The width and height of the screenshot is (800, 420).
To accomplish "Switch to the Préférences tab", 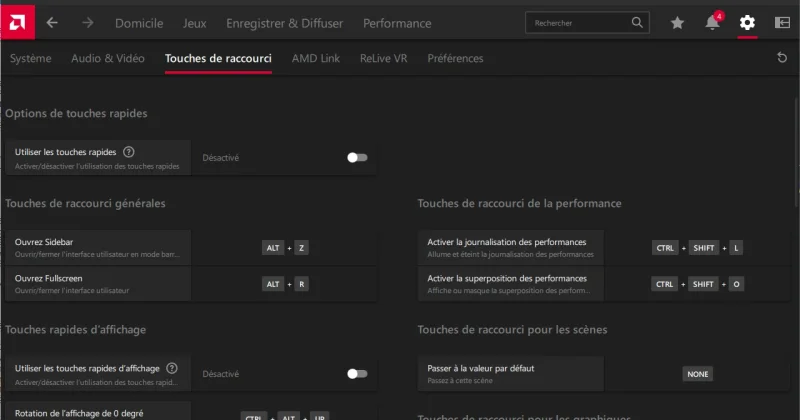I will (x=455, y=58).
